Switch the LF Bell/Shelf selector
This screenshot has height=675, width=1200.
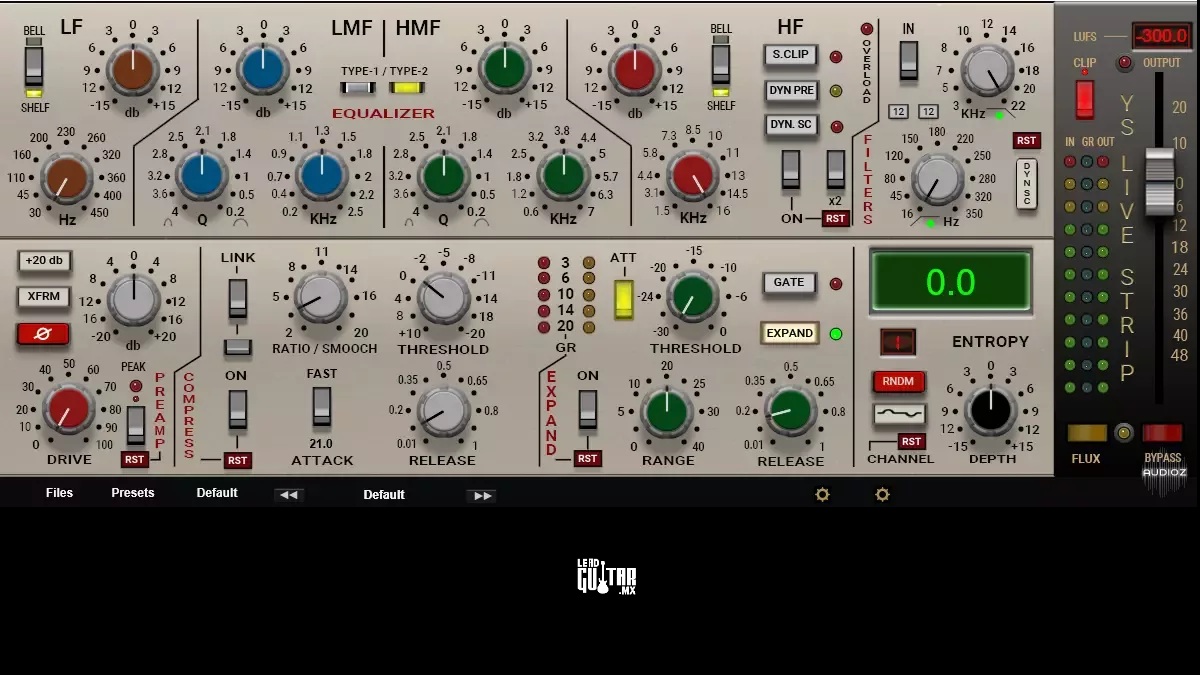tap(35, 68)
